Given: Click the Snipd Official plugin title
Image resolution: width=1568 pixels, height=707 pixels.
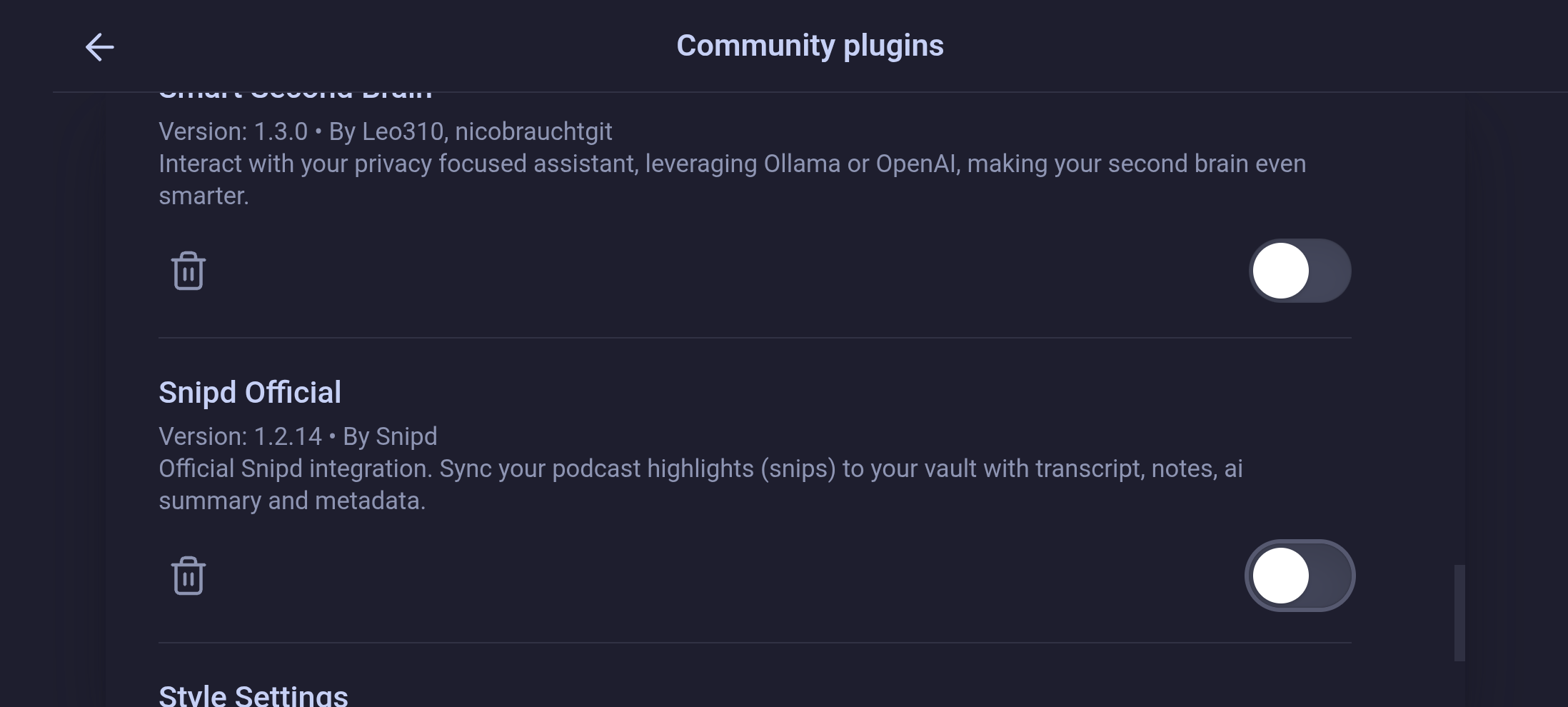Looking at the screenshot, I should 250,392.
